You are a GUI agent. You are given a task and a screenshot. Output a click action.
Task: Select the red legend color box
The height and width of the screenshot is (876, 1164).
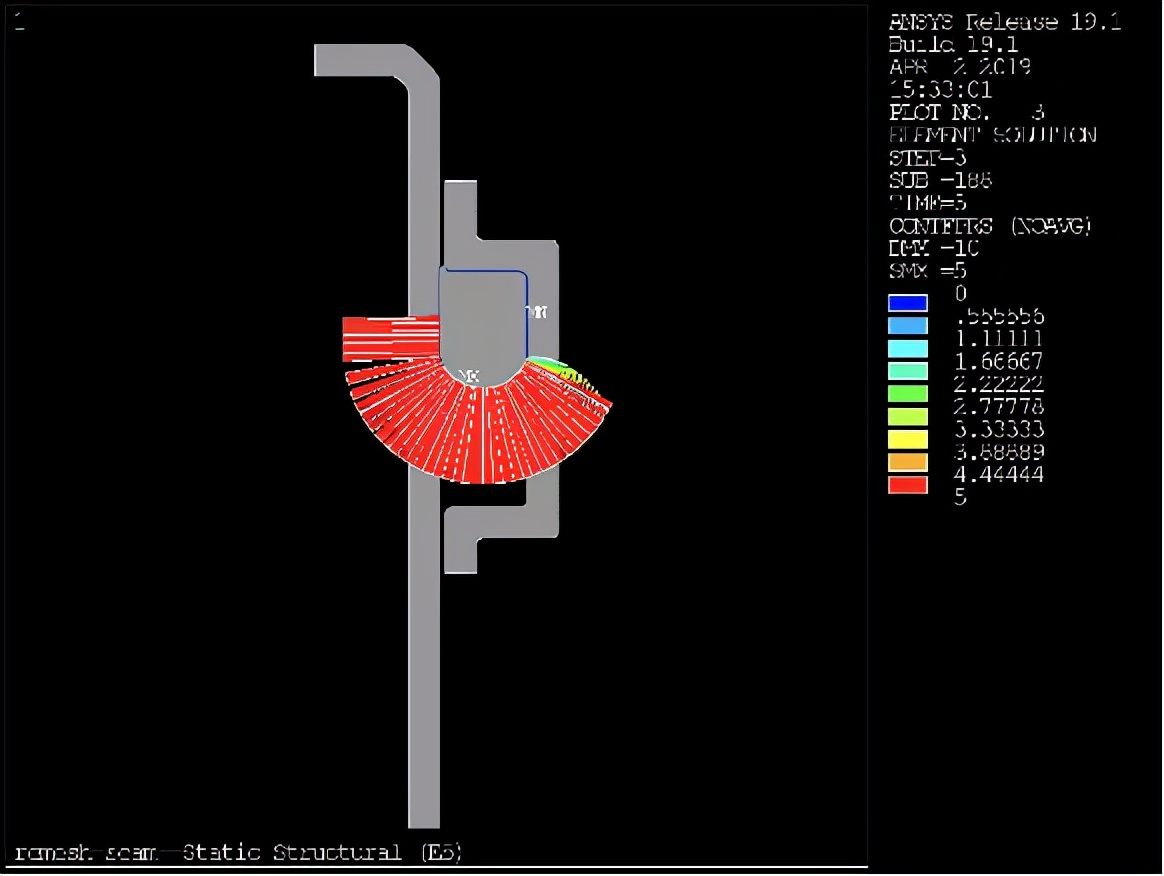[x=908, y=485]
